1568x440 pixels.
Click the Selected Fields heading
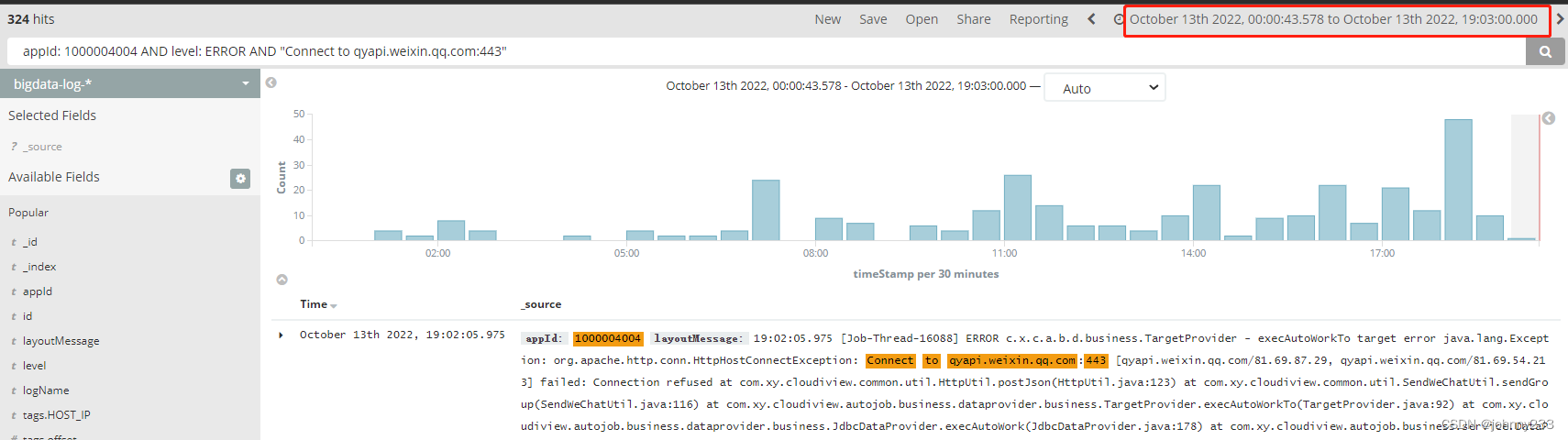point(52,115)
